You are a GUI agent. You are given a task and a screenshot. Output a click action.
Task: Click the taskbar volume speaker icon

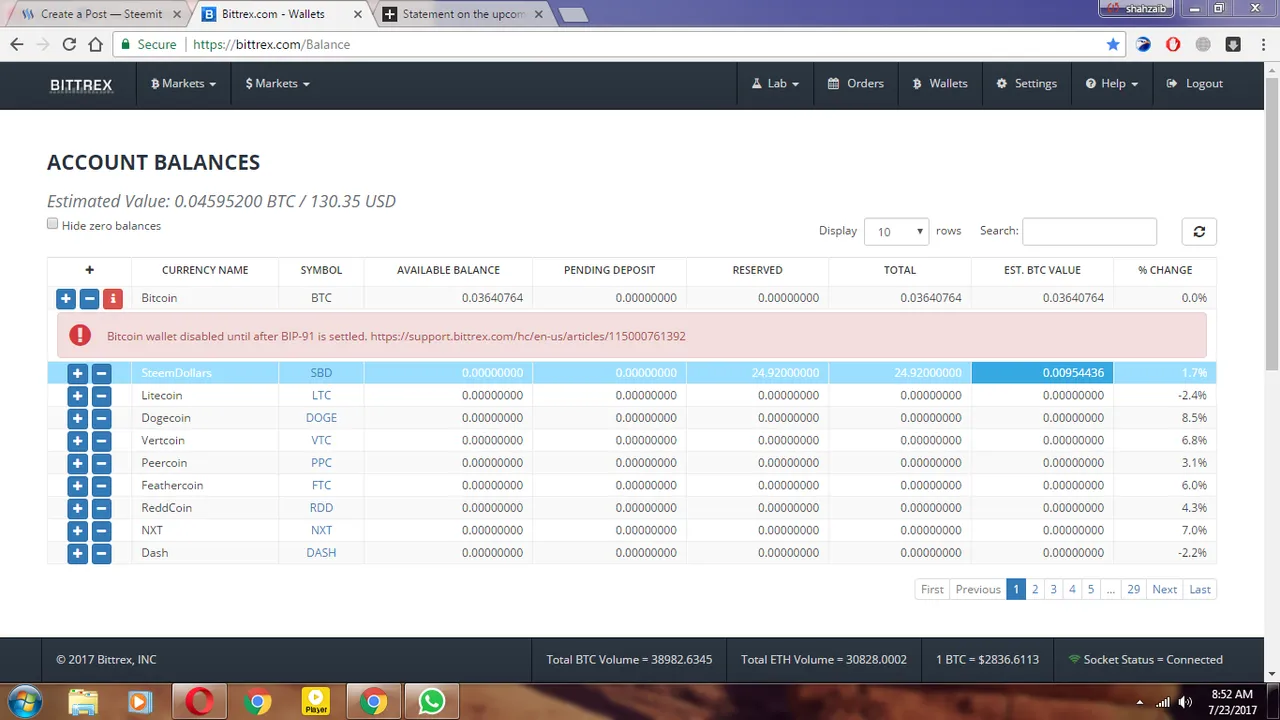point(1185,702)
